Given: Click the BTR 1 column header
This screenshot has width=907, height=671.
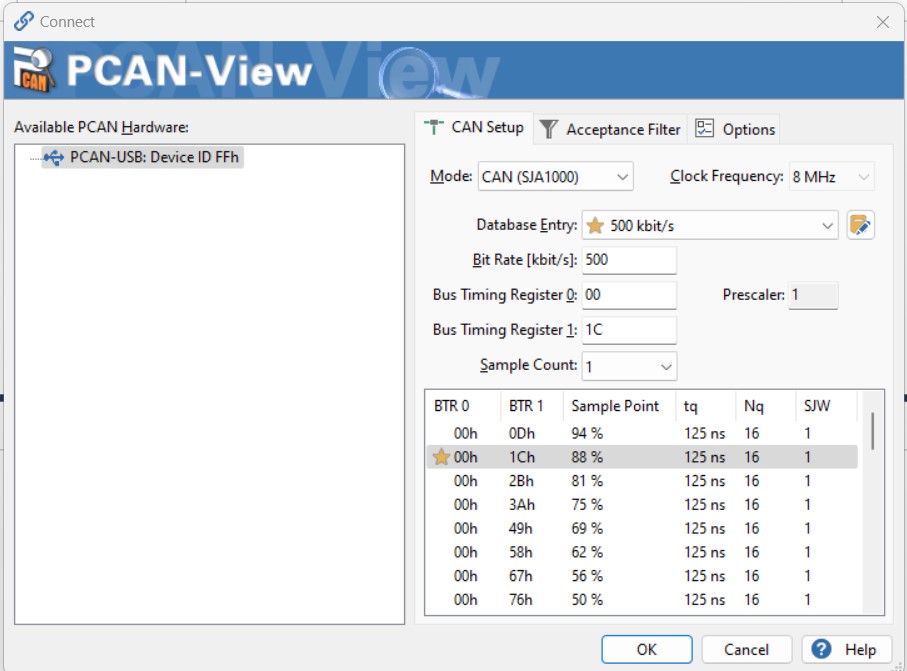Looking at the screenshot, I should tap(532, 405).
